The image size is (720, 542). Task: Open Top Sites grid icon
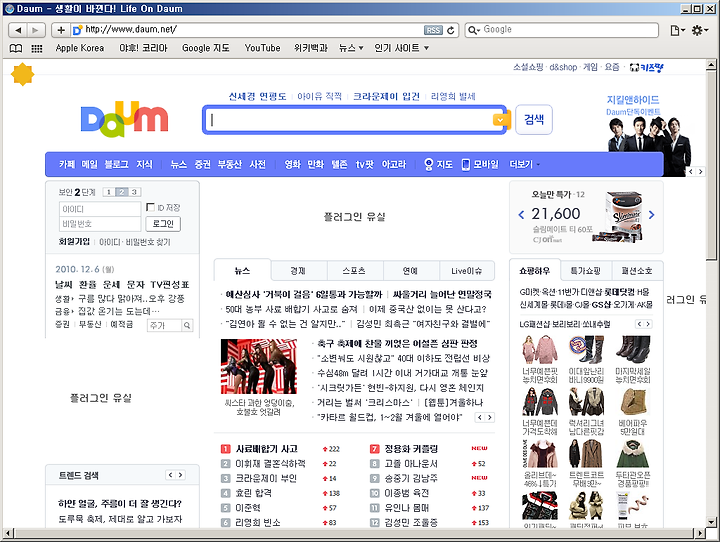point(37,48)
